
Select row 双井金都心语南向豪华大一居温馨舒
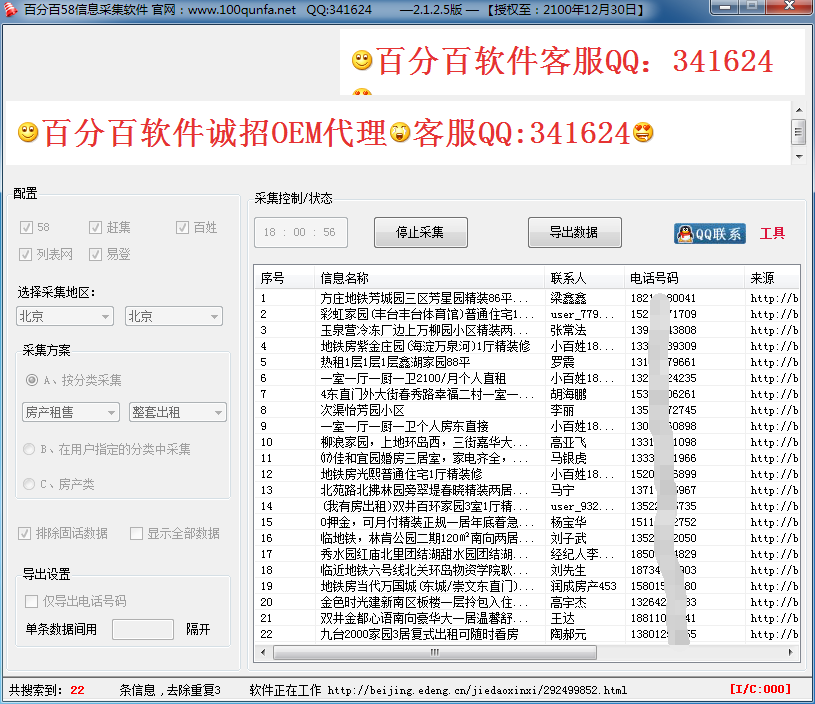pyautogui.click(x=527, y=618)
